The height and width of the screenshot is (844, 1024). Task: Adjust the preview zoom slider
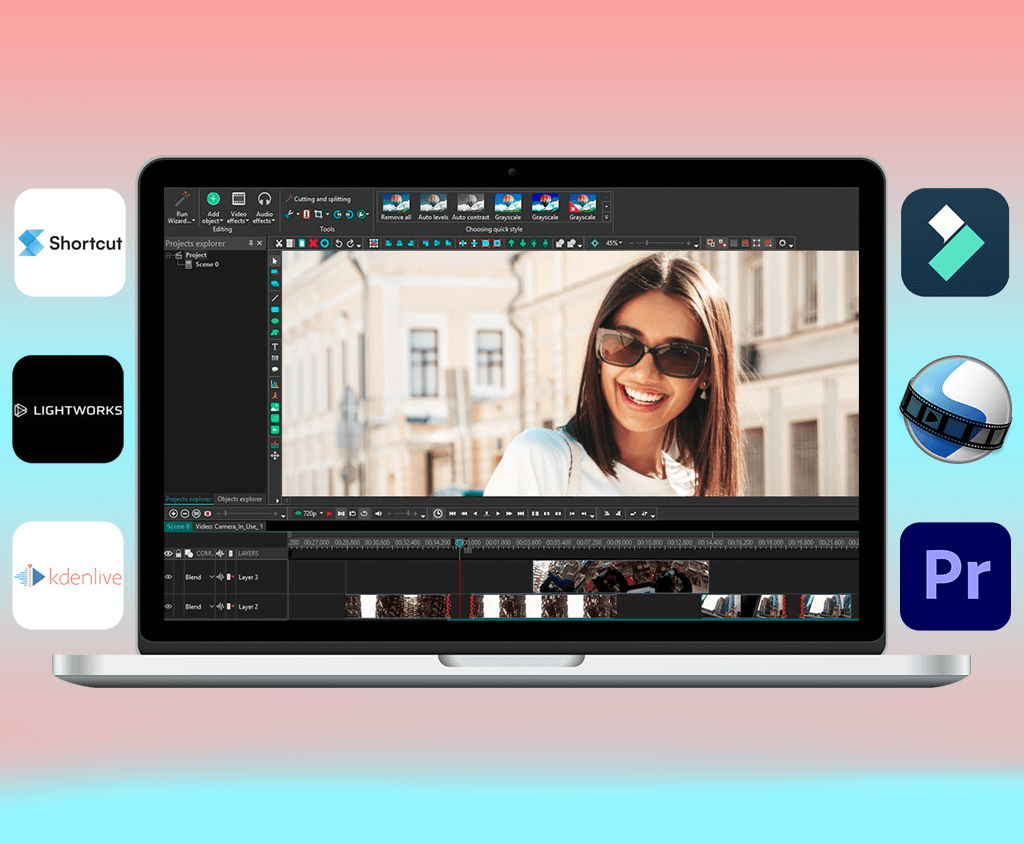click(660, 243)
